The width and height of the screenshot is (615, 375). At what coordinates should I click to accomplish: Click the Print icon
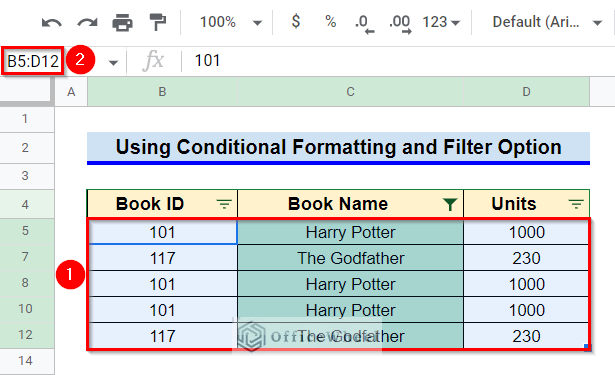point(122,23)
